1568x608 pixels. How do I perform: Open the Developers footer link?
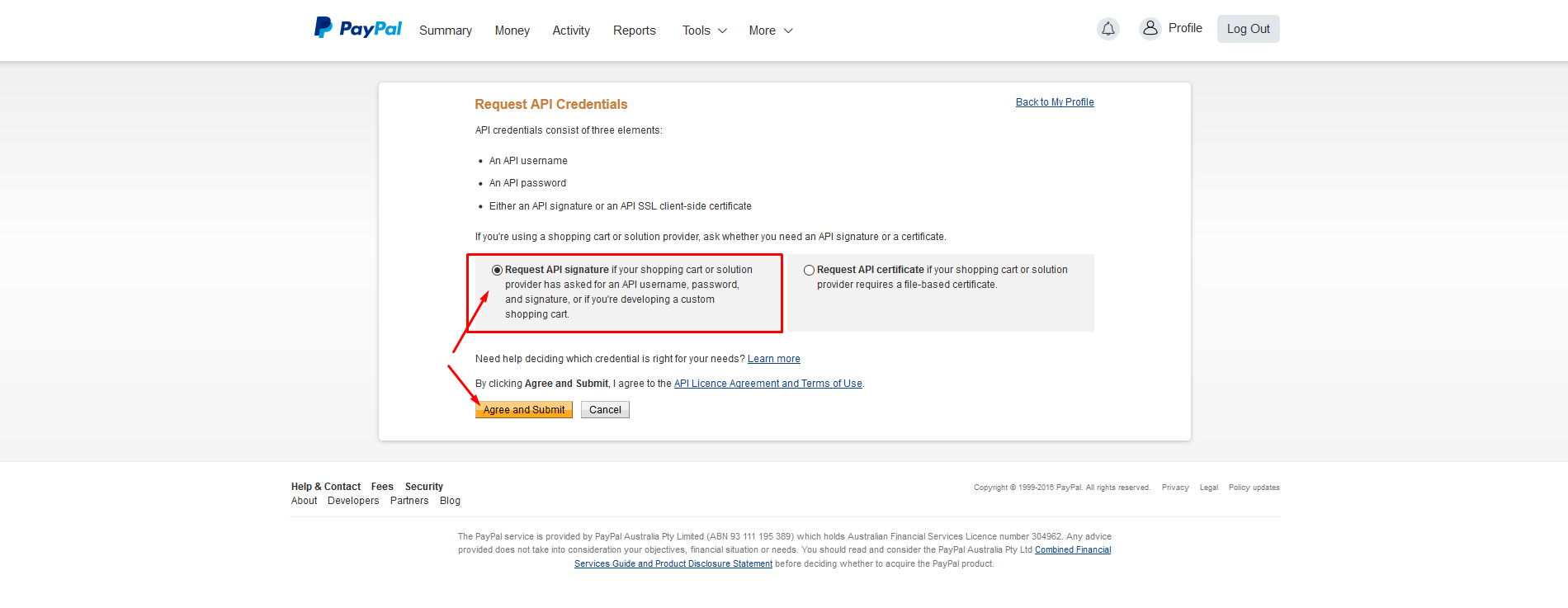point(353,501)
